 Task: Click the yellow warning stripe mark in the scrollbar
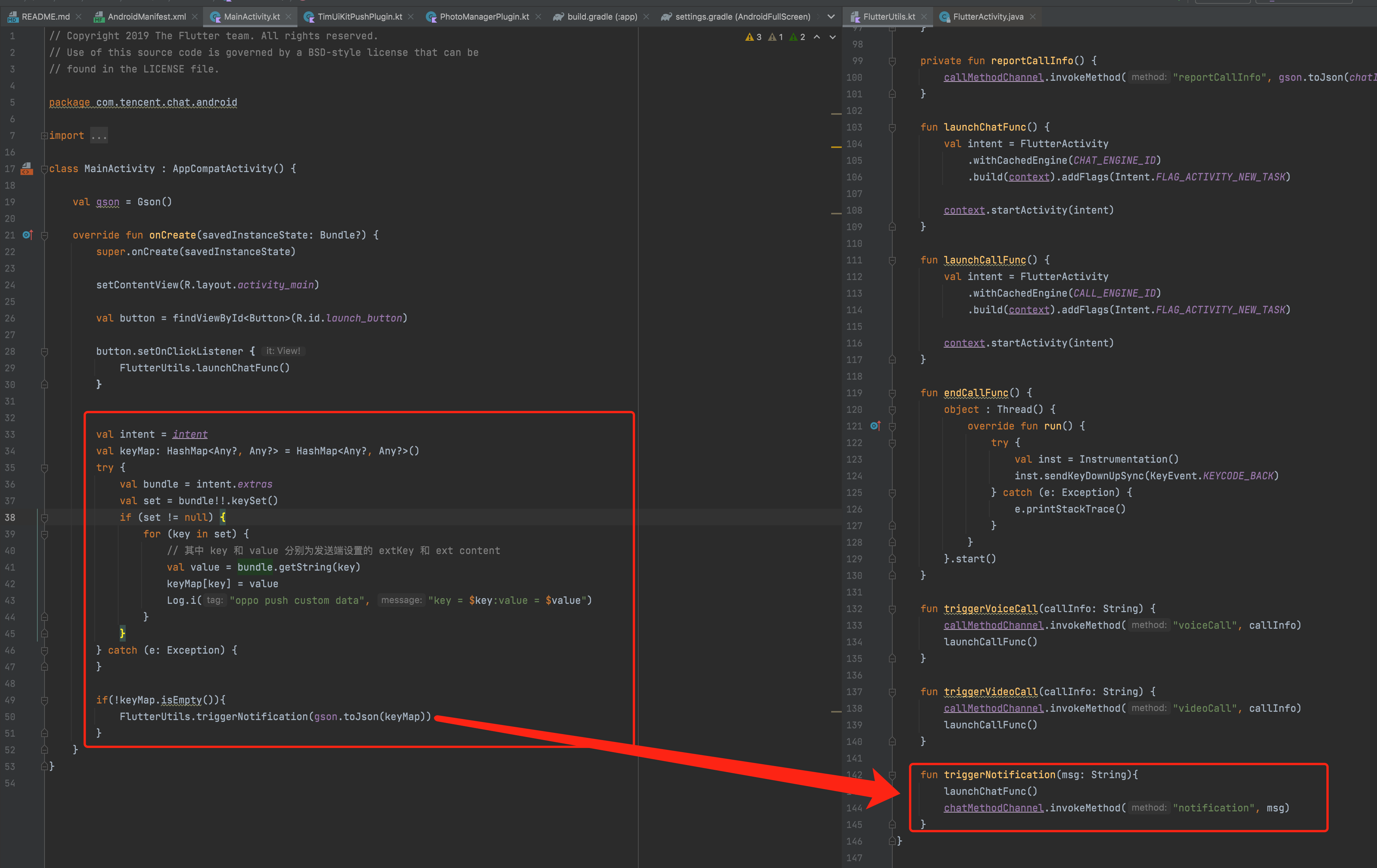(x=836, y=147)
